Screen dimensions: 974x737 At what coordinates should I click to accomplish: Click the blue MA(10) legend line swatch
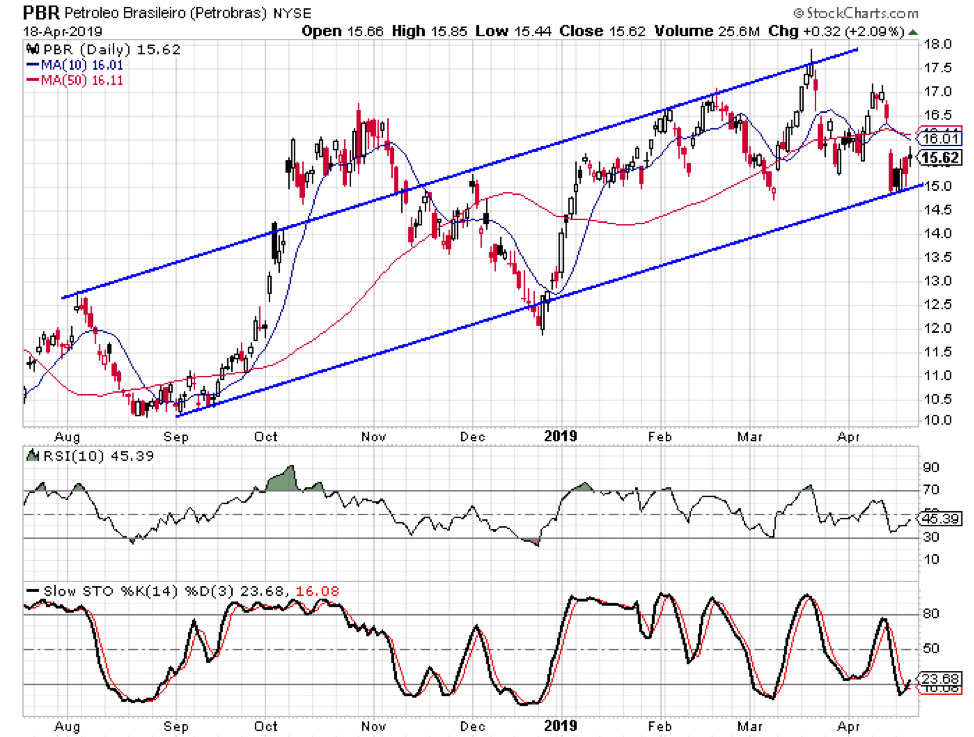[x=32, y=65]
